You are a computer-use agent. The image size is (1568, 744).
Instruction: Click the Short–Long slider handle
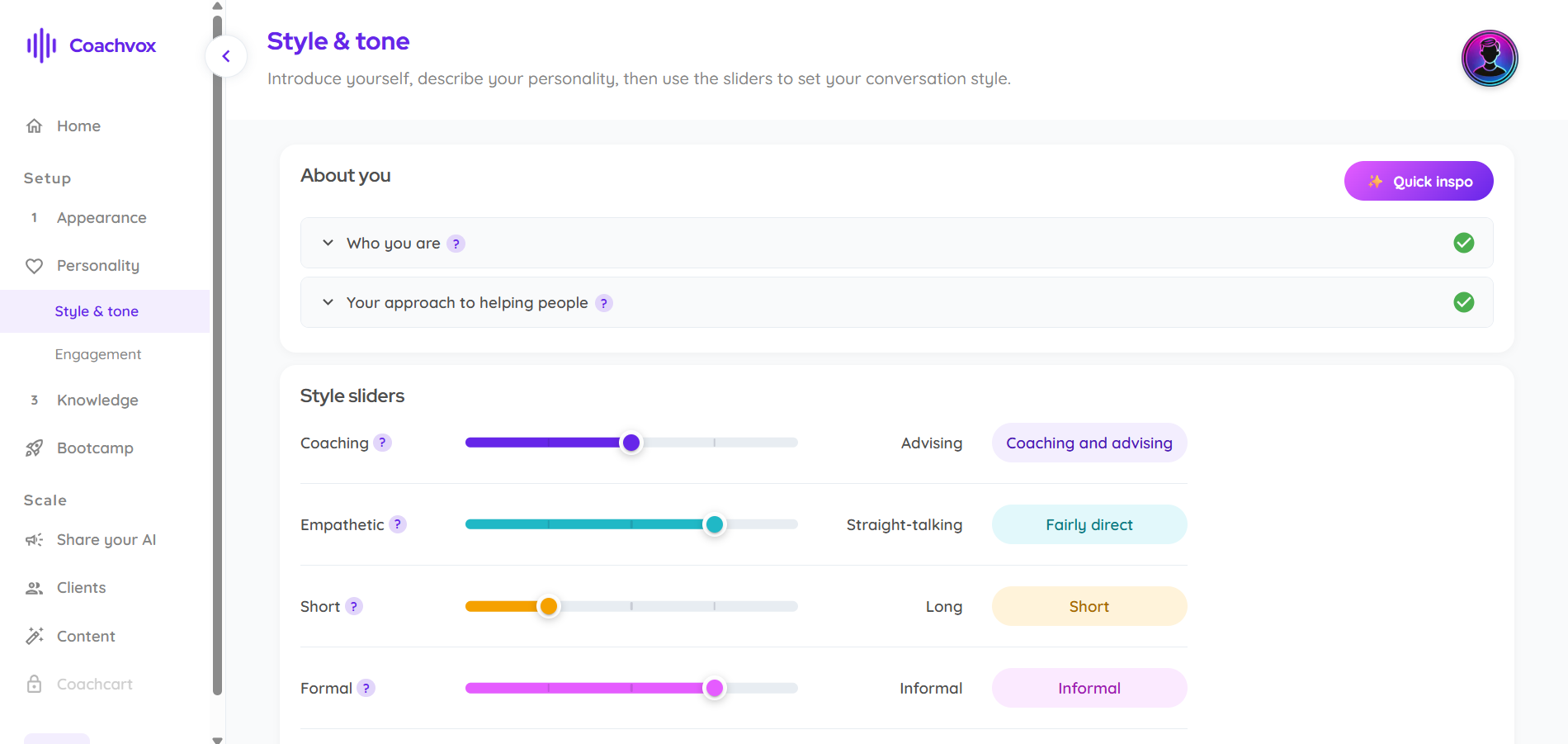(x=548, y=606)
